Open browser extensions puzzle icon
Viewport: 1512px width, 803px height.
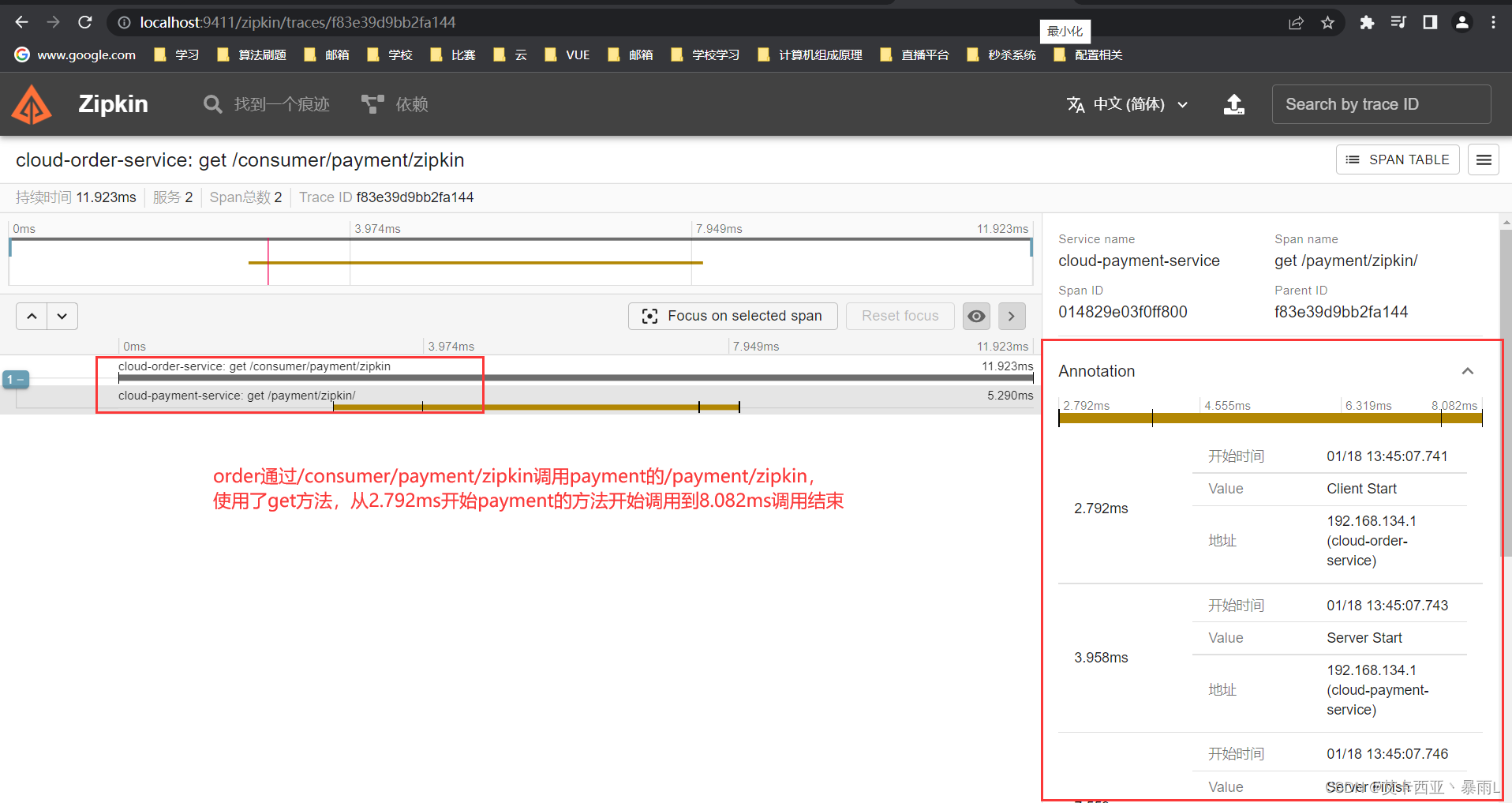(1367, 22)
